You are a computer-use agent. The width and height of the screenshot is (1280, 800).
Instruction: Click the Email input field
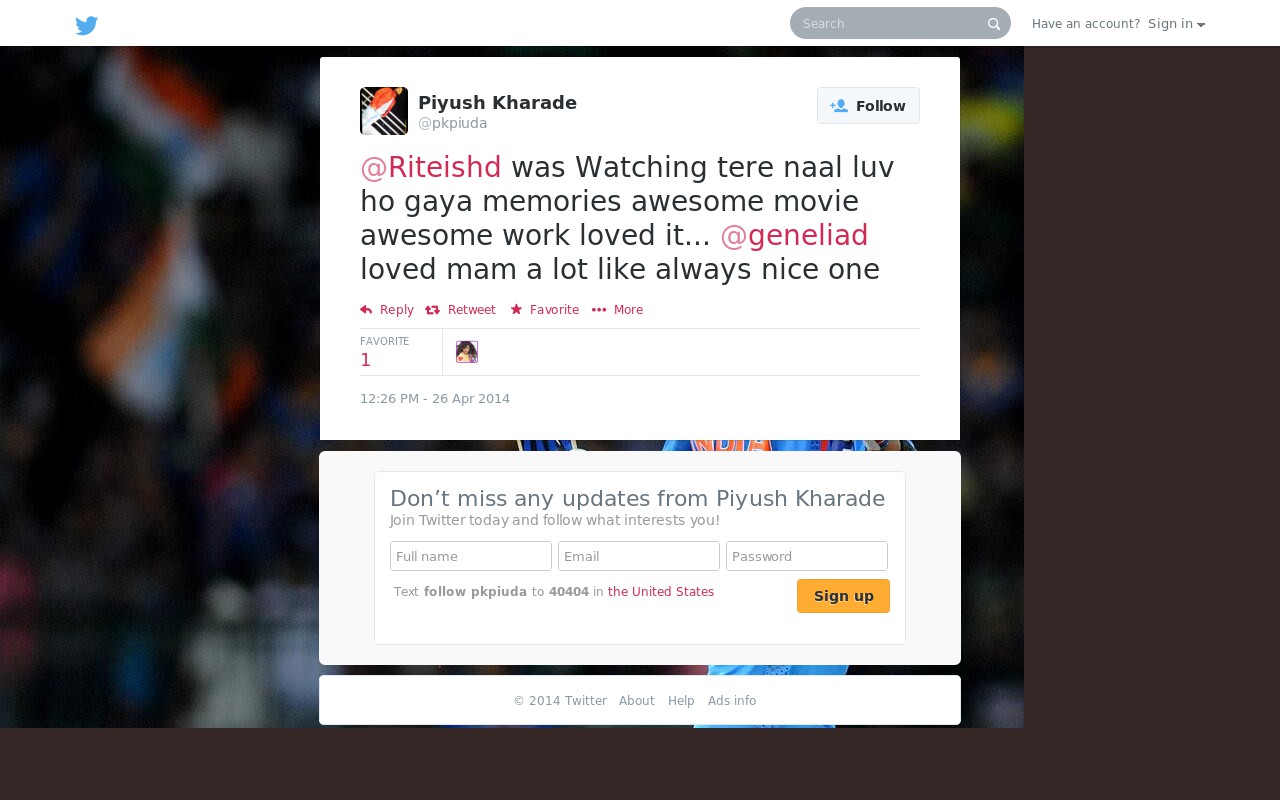pyautogui.click(x=639, y=556)
